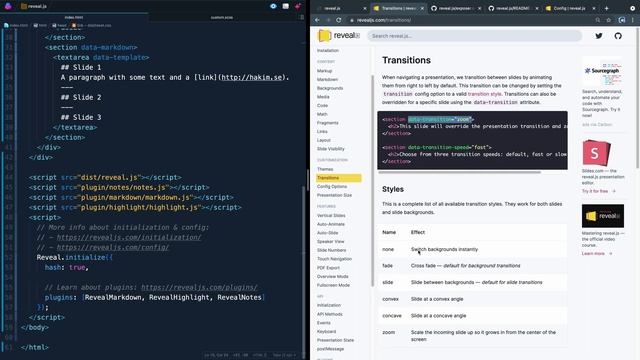The width and height of the screenshot is (640, 360).
Task: Click the revealjs.com/config URL in code comment
Action: [x=113, y=247]
